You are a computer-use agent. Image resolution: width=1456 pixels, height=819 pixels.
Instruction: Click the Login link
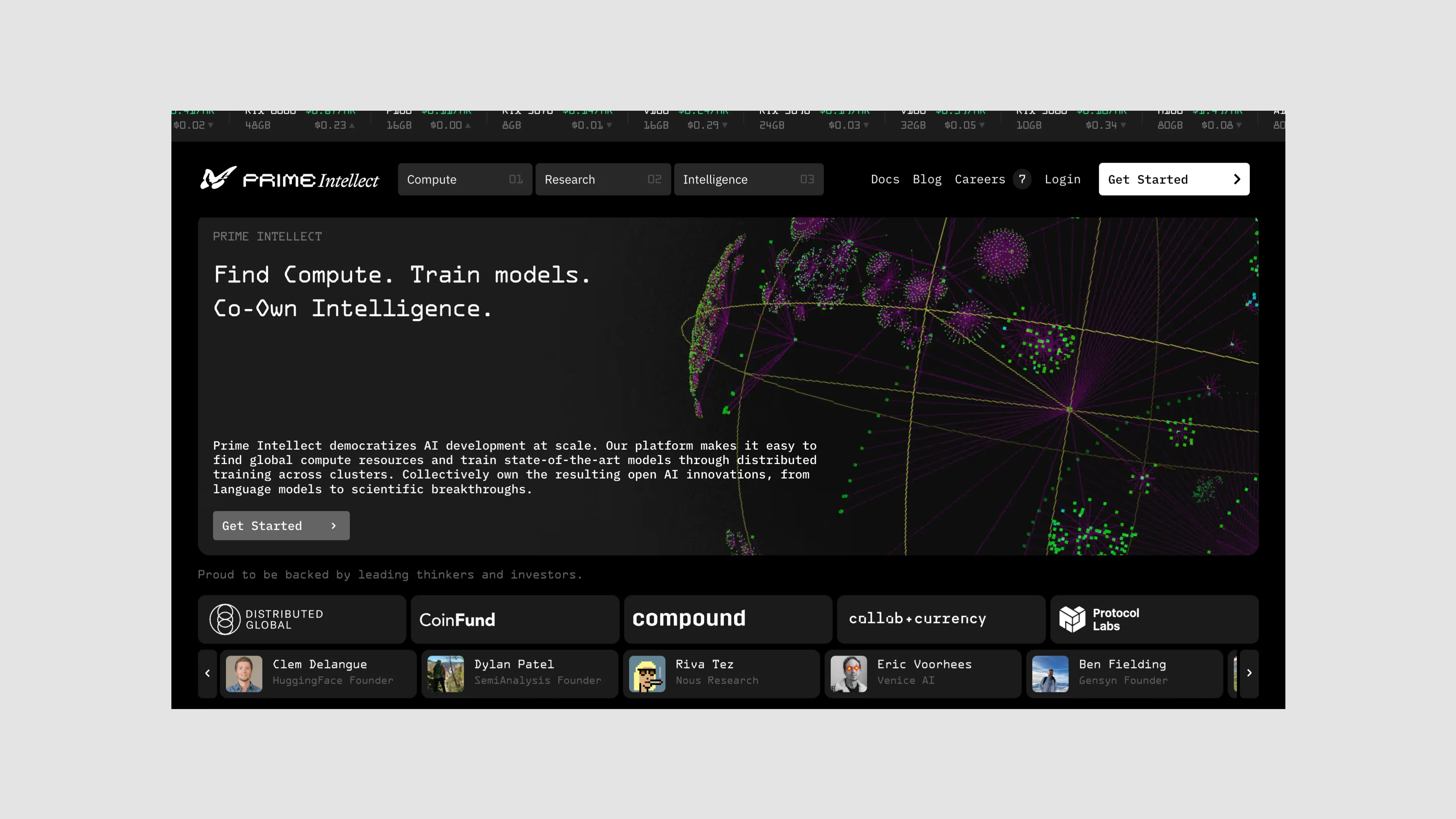coord(1062,179)
